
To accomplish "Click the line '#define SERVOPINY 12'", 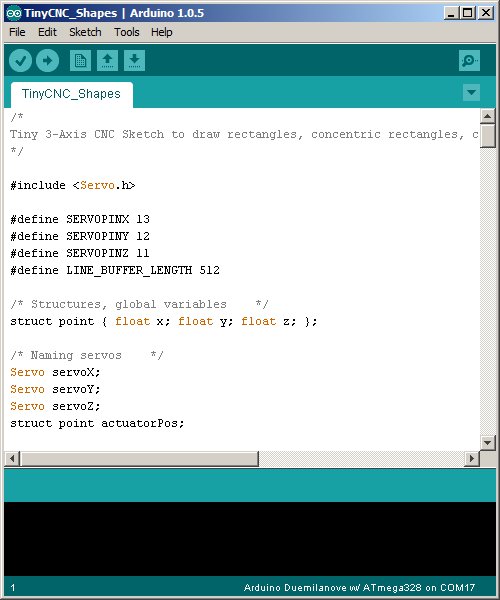I will pos(80,236).
